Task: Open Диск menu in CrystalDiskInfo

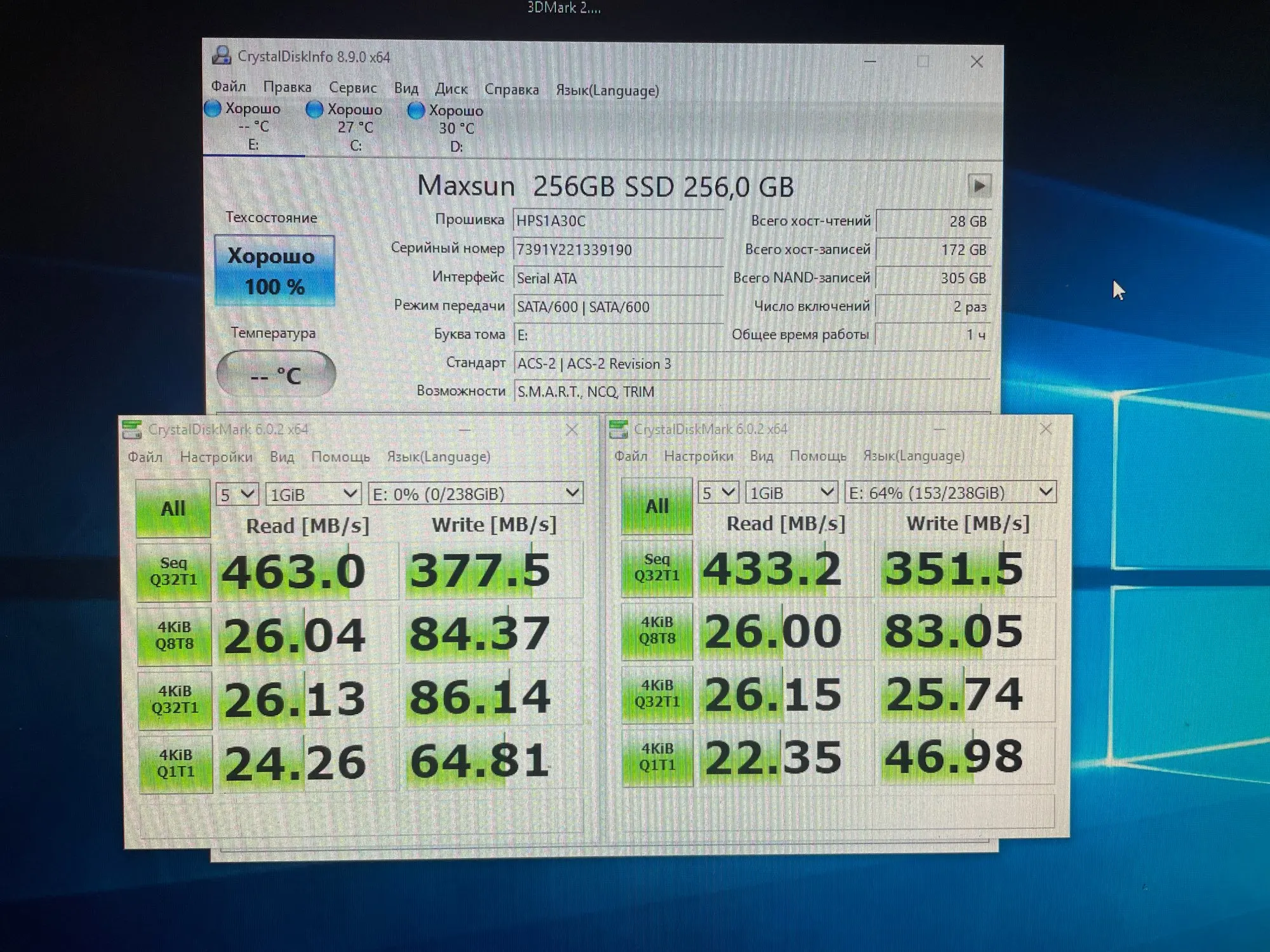Action: pos(451,89)
